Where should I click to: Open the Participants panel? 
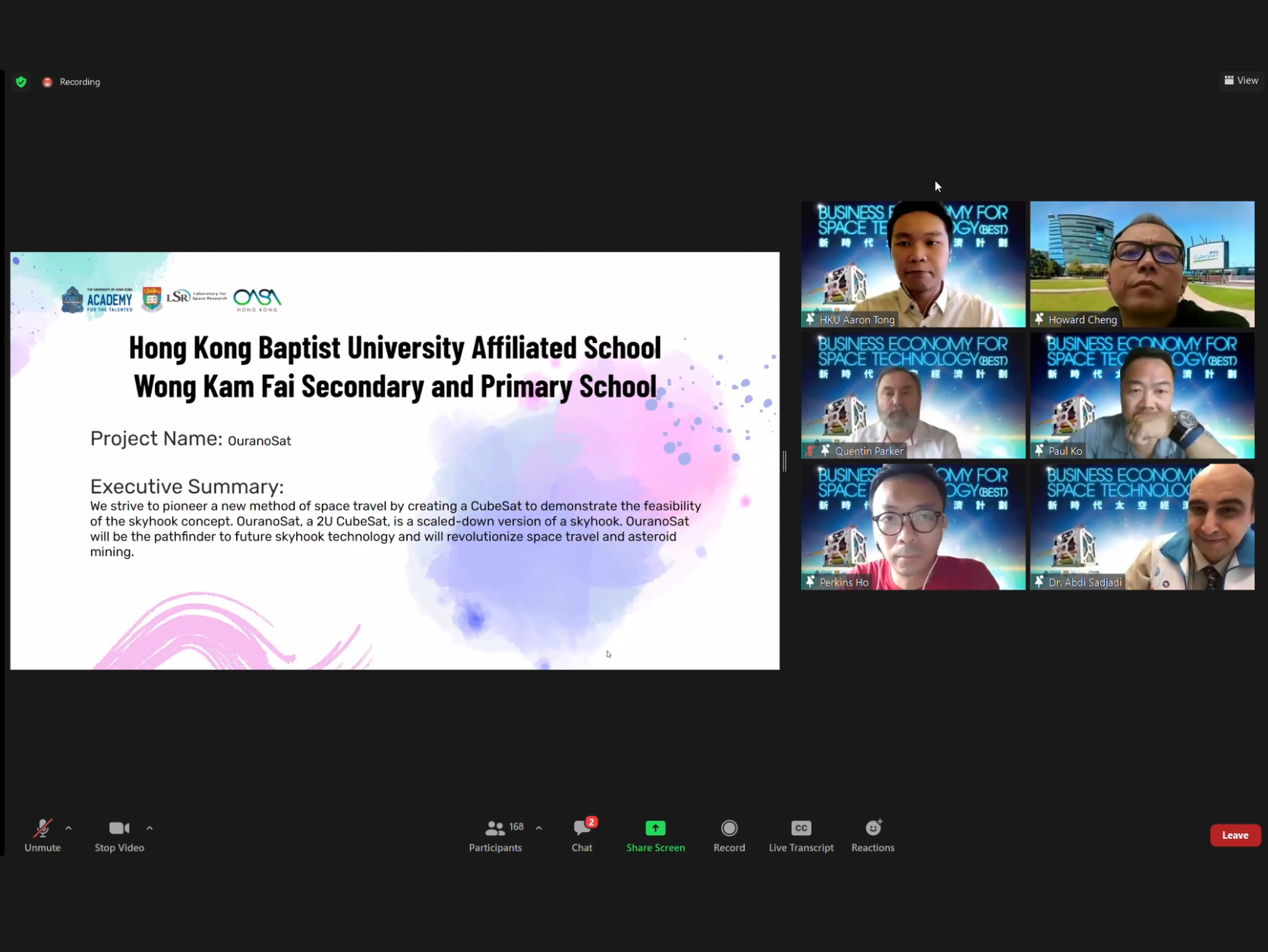pos(496,835)
